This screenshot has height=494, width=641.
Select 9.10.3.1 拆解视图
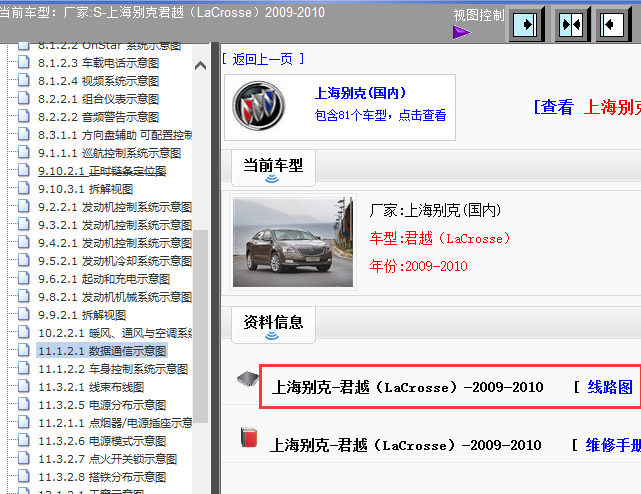coord(85,189)
